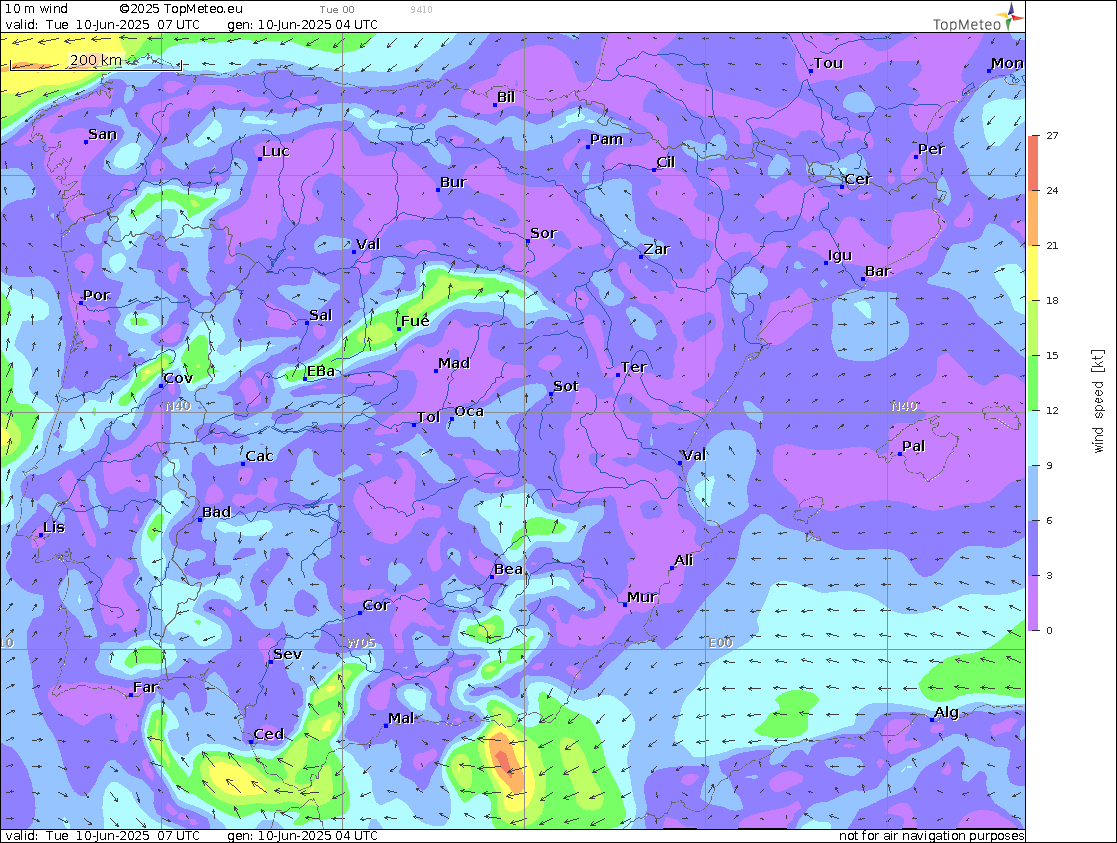1117x843 pixels.
Task: Click the "Ter" city label
Action: (633, 367)
